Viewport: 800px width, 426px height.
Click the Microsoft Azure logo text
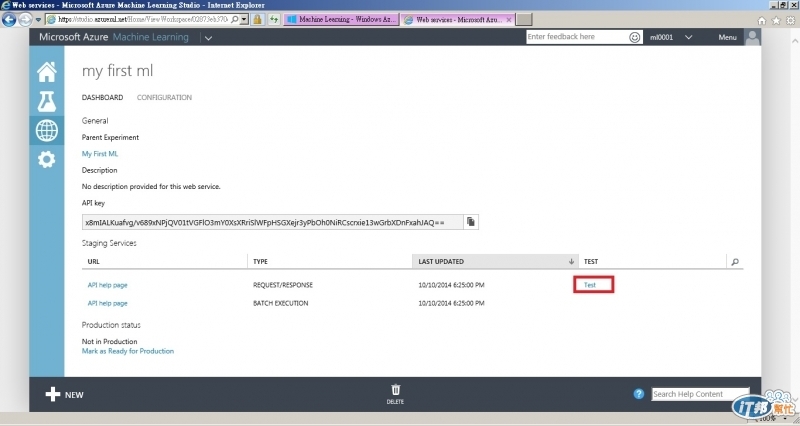click(73, 37)
